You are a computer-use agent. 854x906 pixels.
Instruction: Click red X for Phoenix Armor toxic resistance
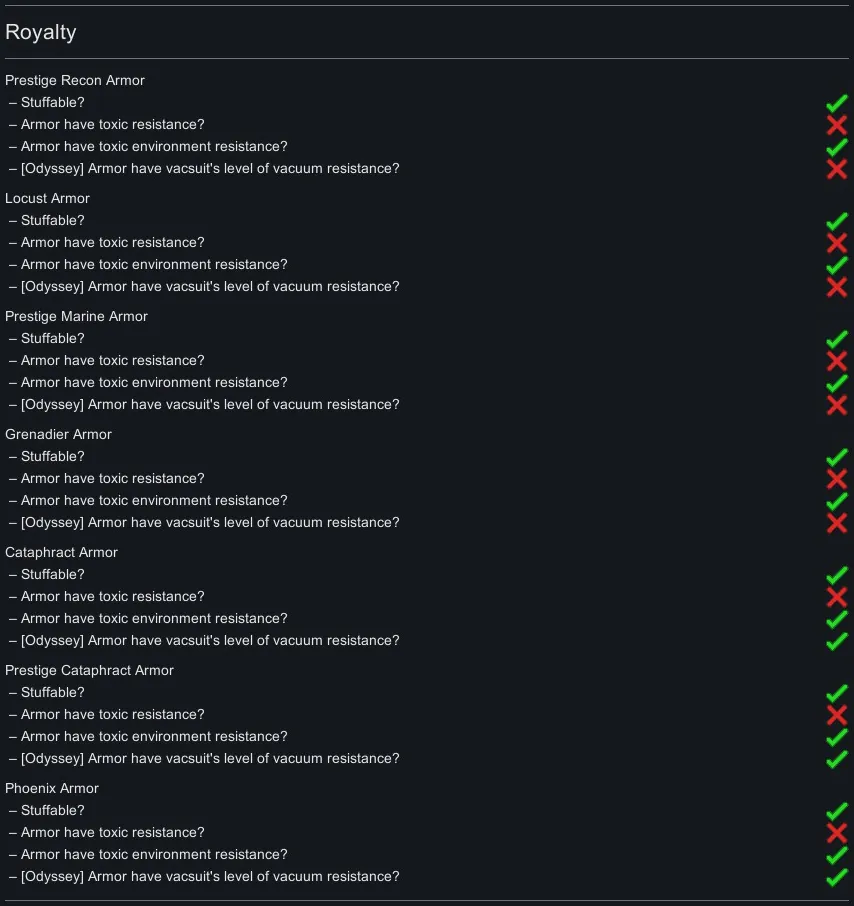tap(837, 833)
